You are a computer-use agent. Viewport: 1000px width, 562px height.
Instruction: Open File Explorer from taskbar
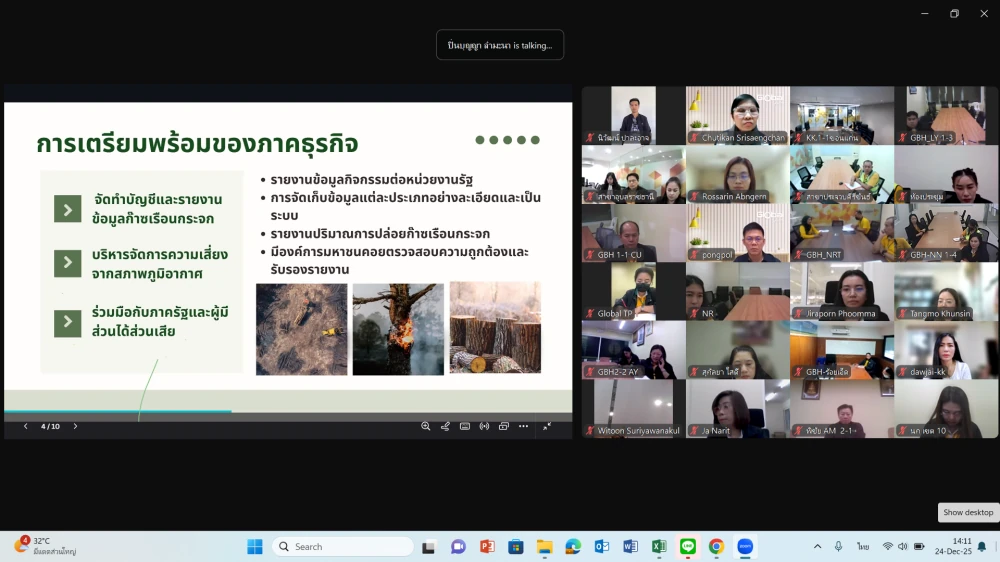point(545,547)
